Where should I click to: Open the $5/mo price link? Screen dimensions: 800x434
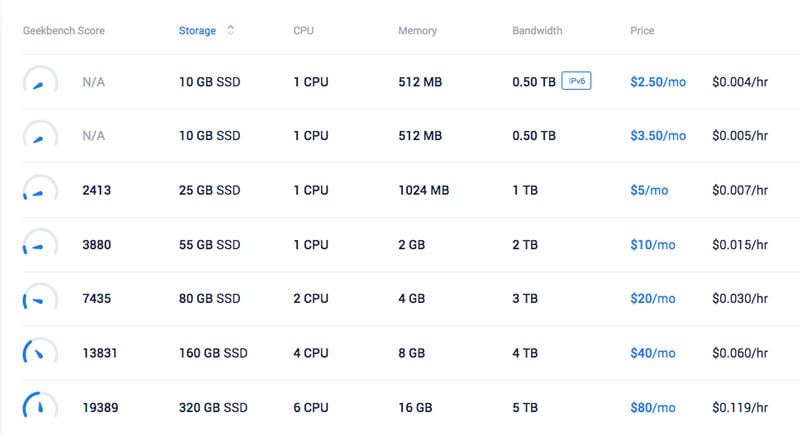point(649,190)
